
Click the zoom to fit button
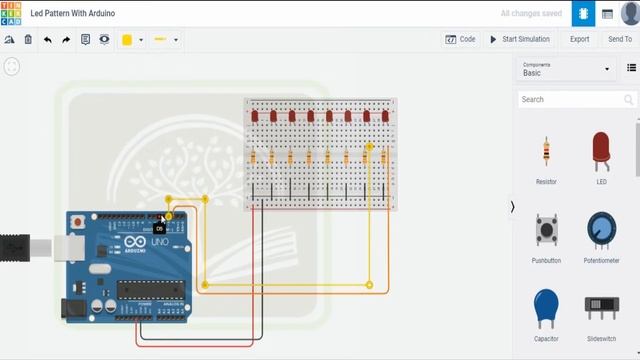click(12, 67)
